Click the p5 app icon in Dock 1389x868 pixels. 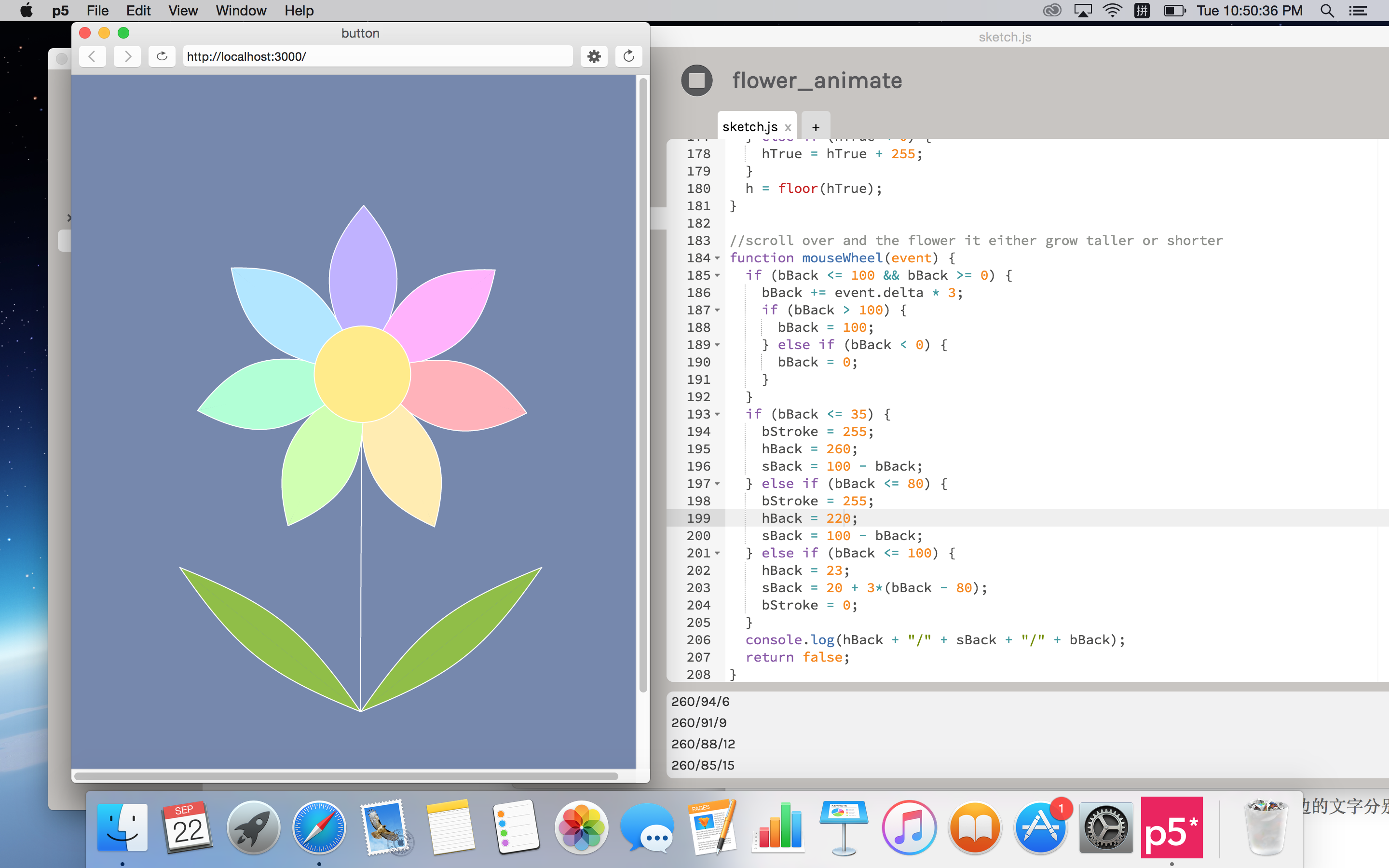tap(1171, 827)
